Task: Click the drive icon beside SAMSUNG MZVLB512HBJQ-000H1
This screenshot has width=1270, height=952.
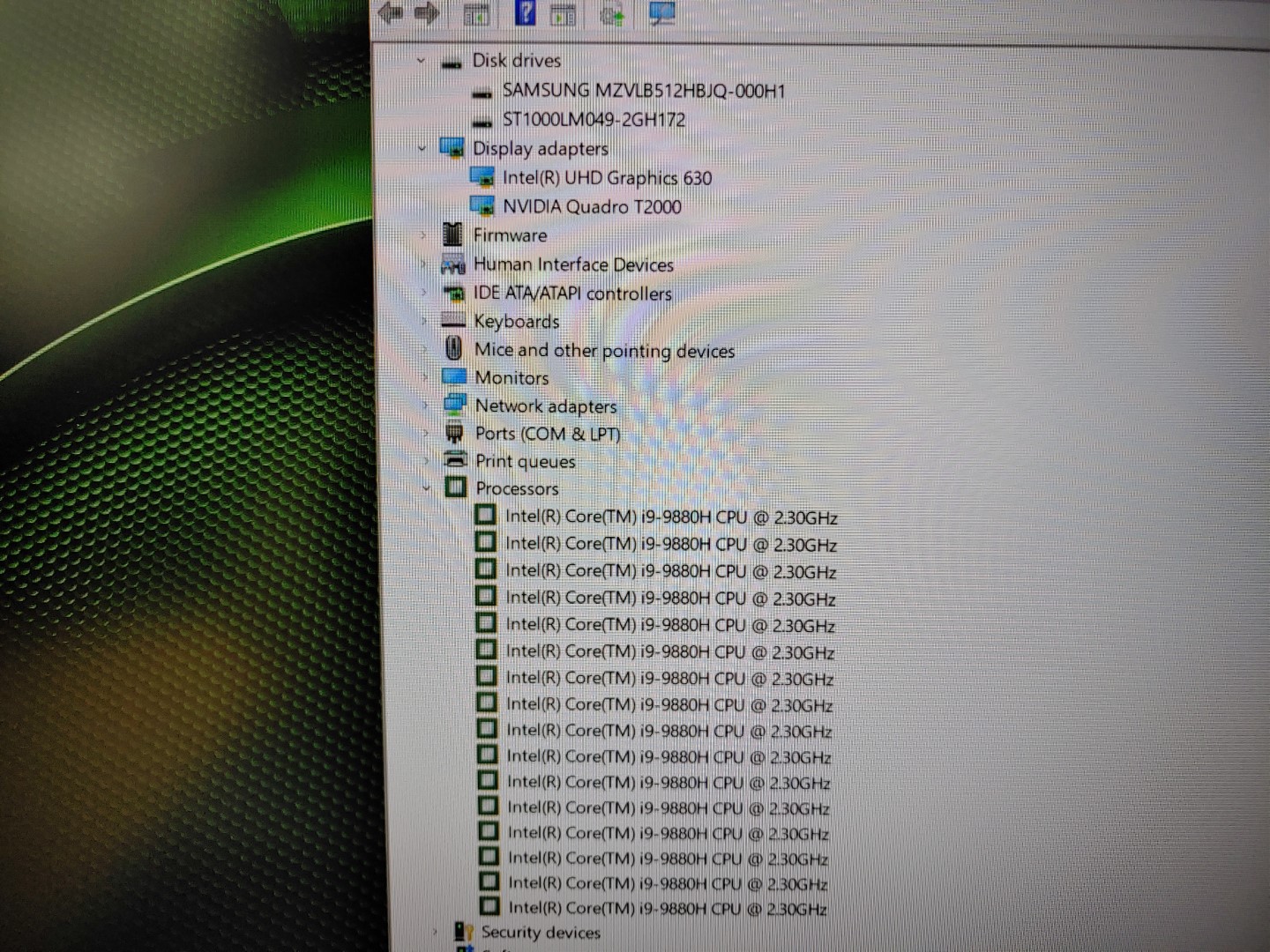Action: coord(482,93)
